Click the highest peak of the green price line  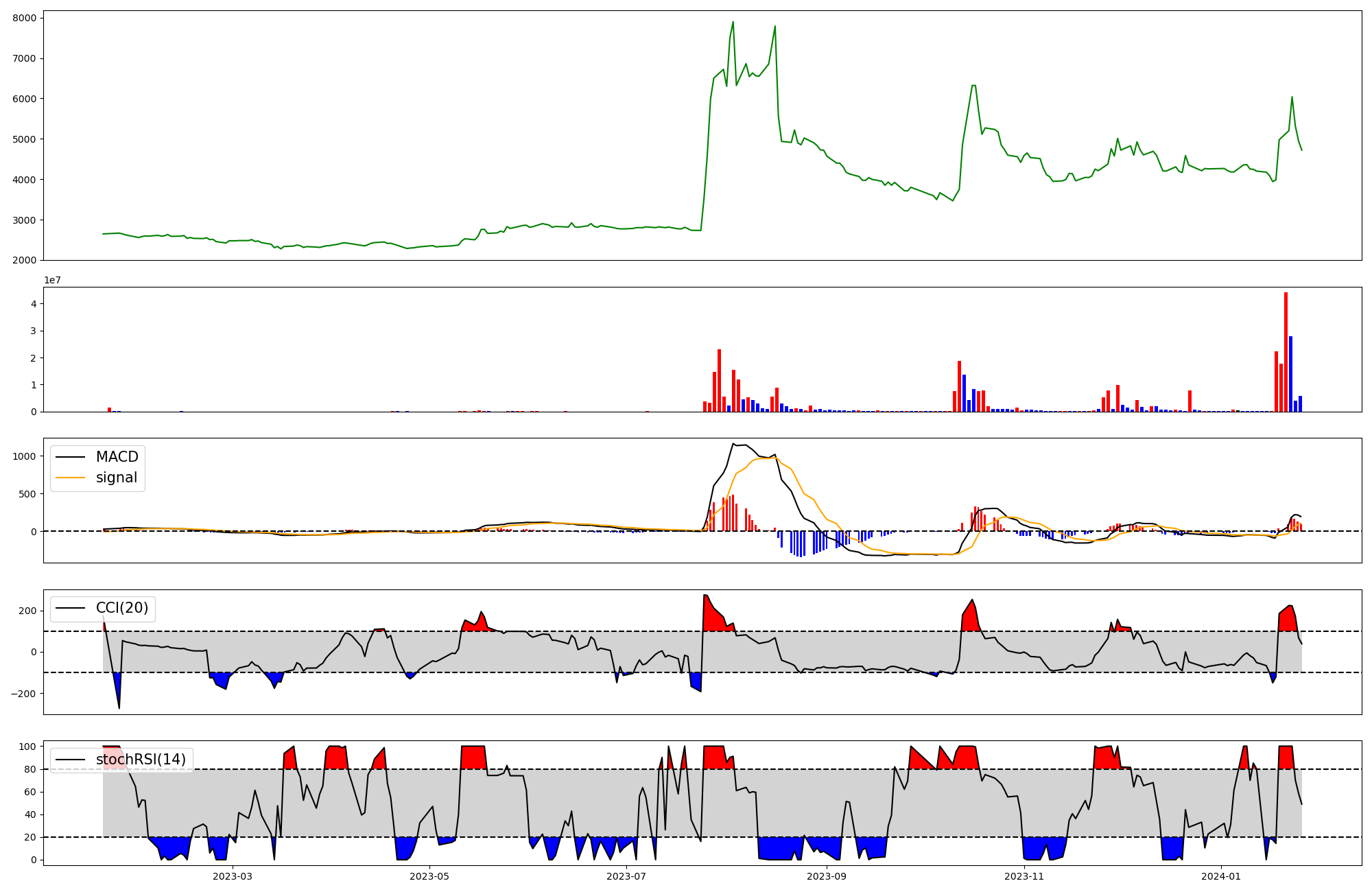[x=733, y=22]
